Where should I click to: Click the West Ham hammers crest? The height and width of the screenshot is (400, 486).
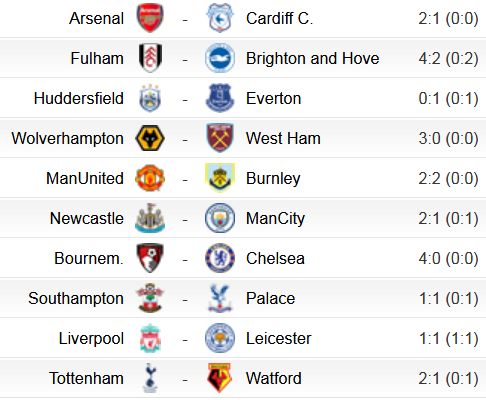point(220,138)
